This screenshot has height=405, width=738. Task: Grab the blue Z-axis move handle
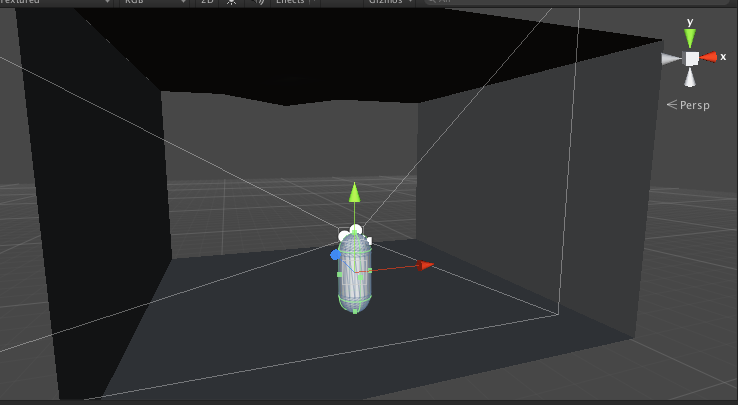(335, 255)
